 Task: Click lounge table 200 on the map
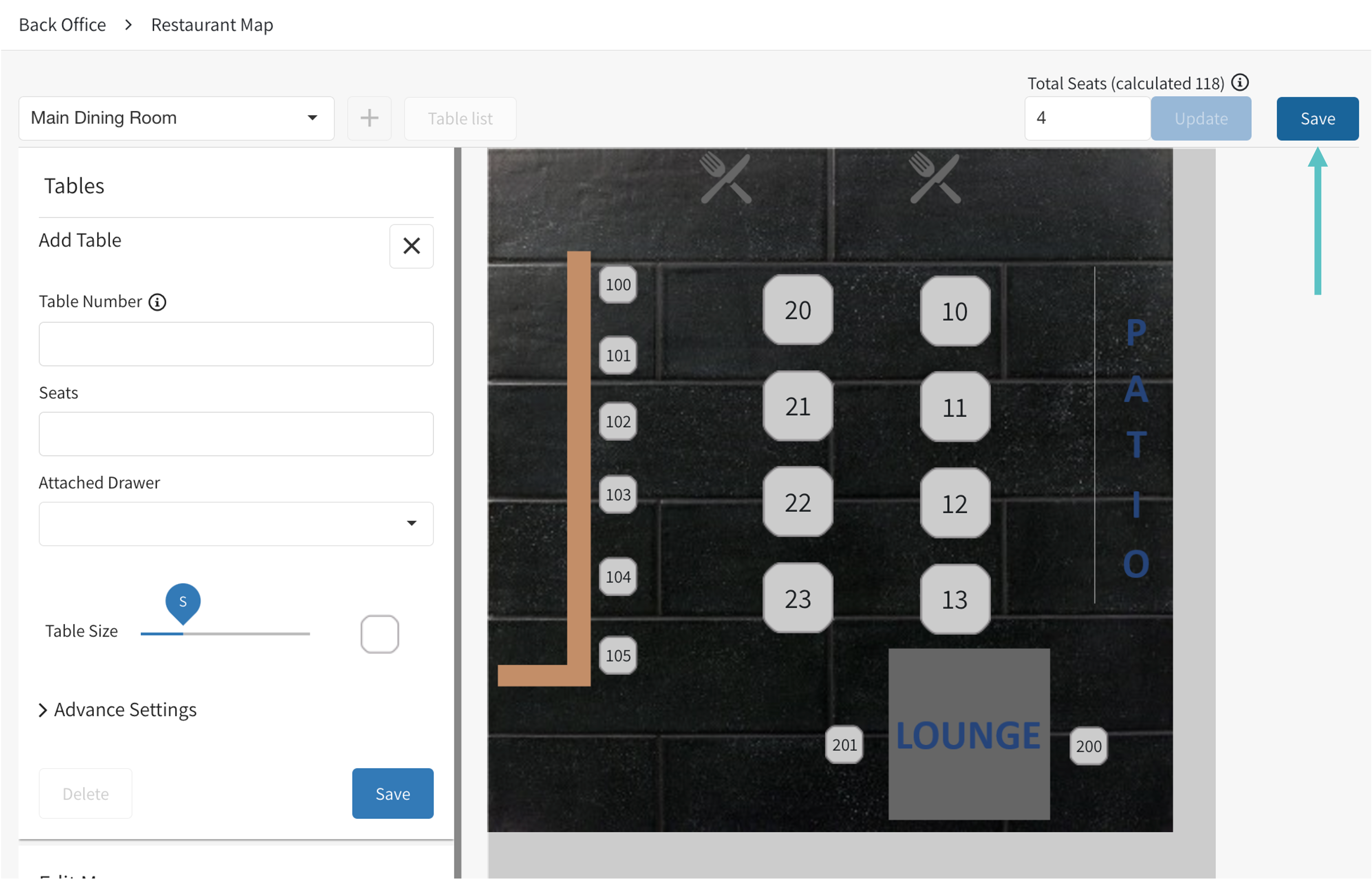tap(1088, 746)
